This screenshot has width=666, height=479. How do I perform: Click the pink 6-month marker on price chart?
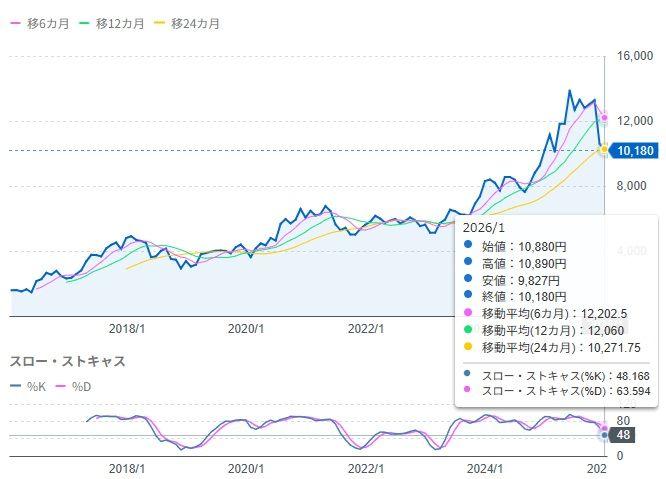pyautogui.click(x=604, y=118)
